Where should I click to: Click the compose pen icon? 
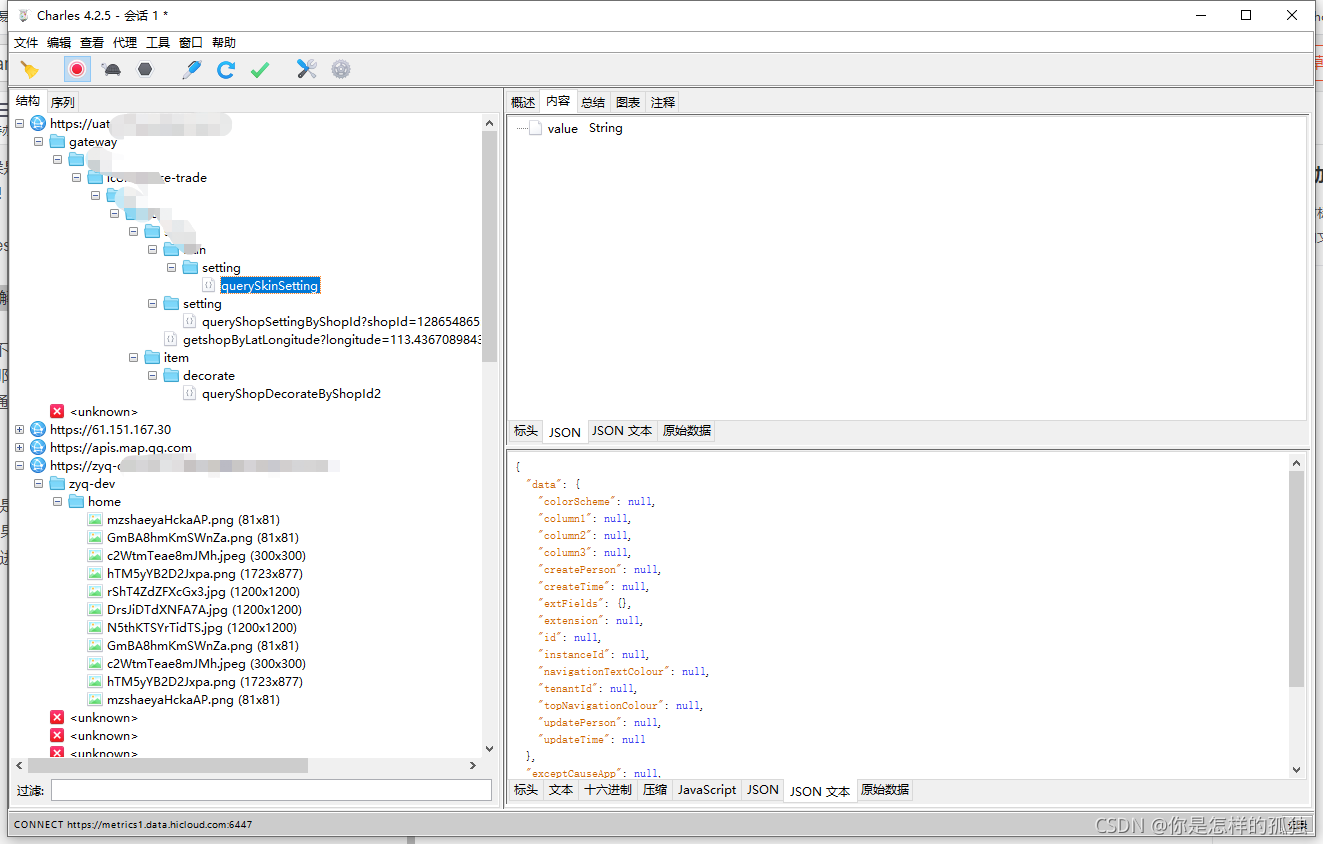[192, 69]
